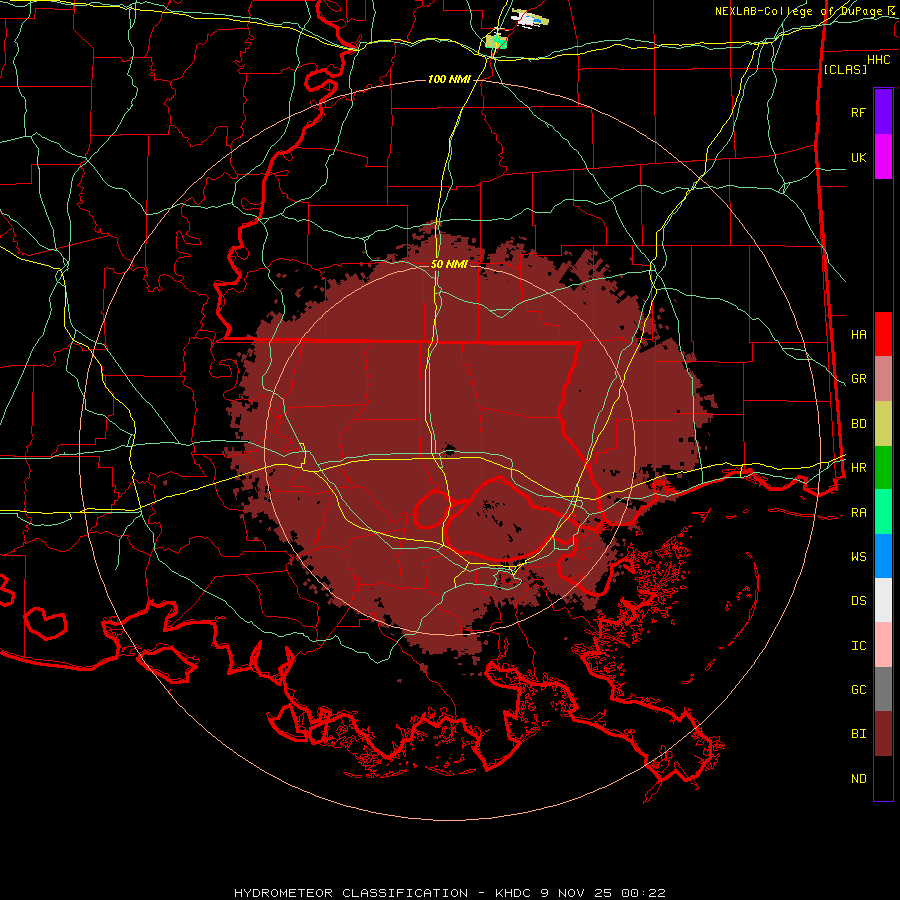
Task: Click the "ND" legend label
Action: pyautogui.click(x=858, y=779)
